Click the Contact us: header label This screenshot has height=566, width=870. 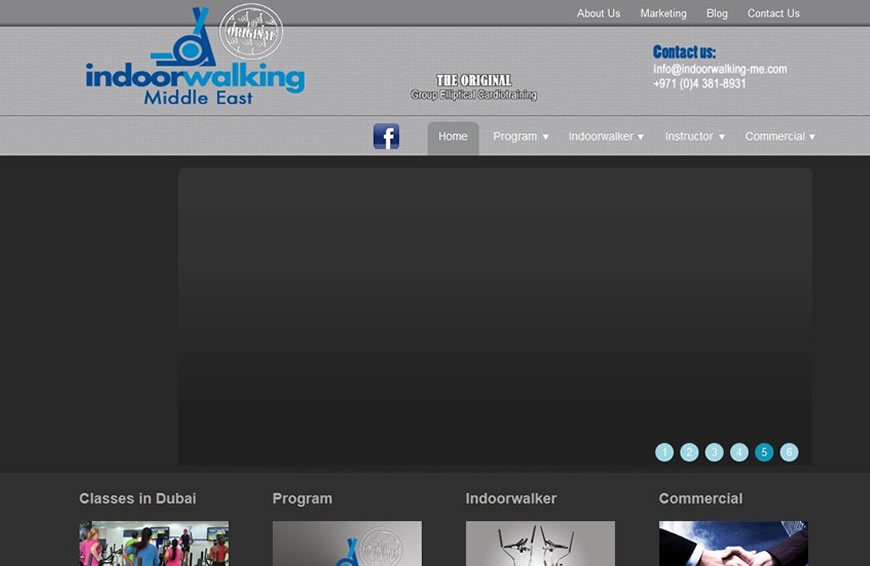pyautogui.click(x=684, y=52)
